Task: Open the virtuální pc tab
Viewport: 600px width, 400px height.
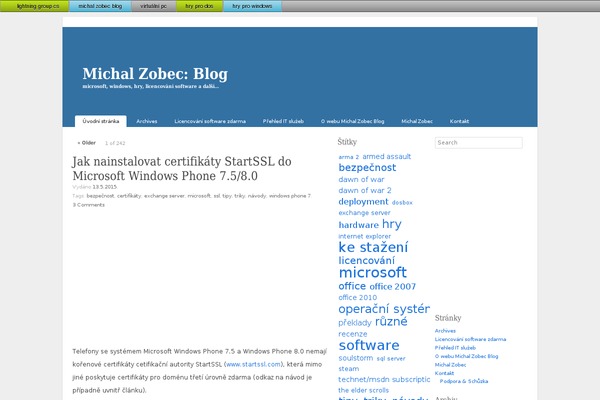Action: pyautogui.click(x=153, y=6)
